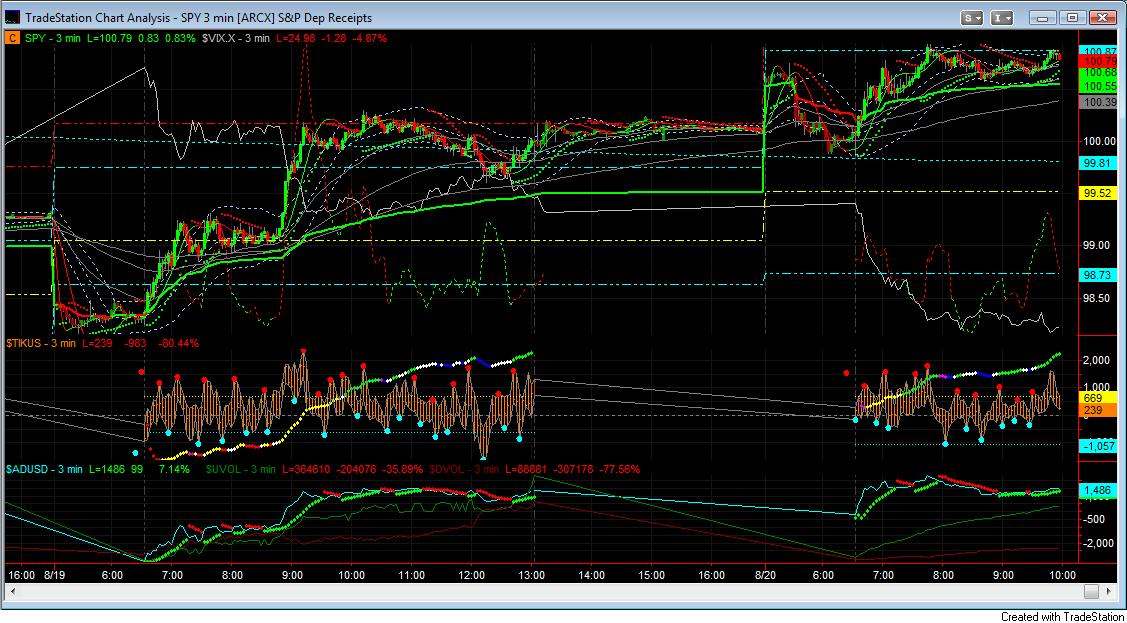1127x623 pixels.
Task: Maximize the Chart Analysis window
Action: pos(1072,17)
